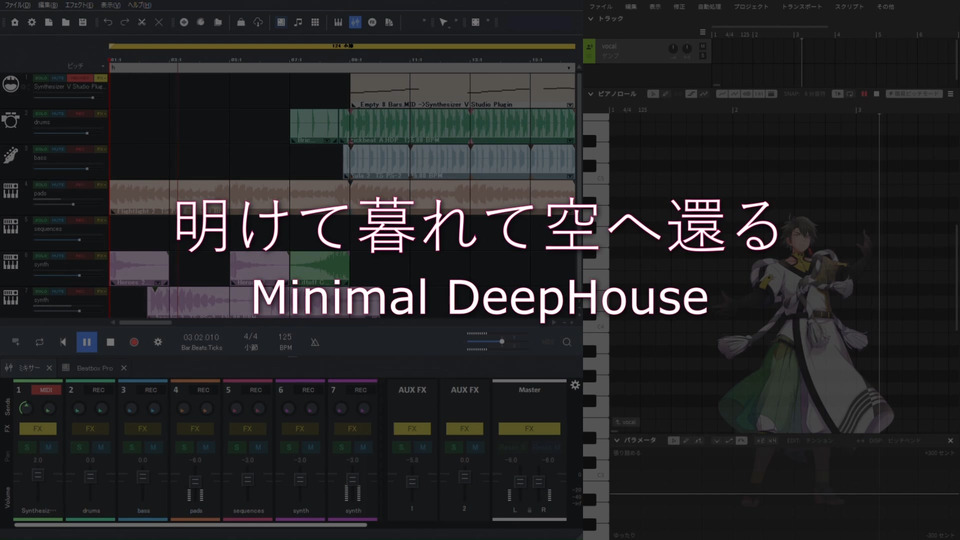Undo the last action
The height and width of the screenshot is (540, 960).
coord(108,22)
